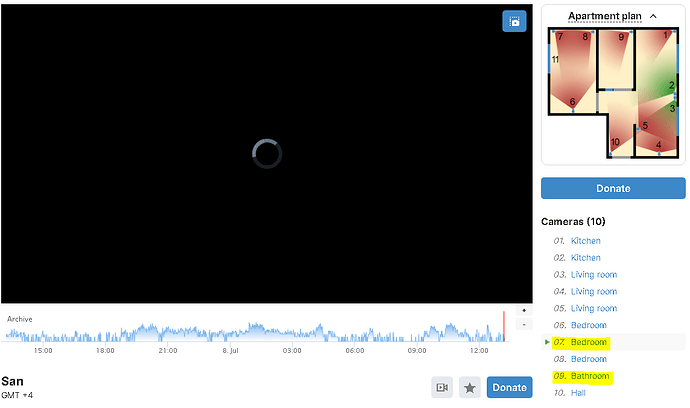
Task: Open camera 01 Kitchen
Action: point(585,241)
